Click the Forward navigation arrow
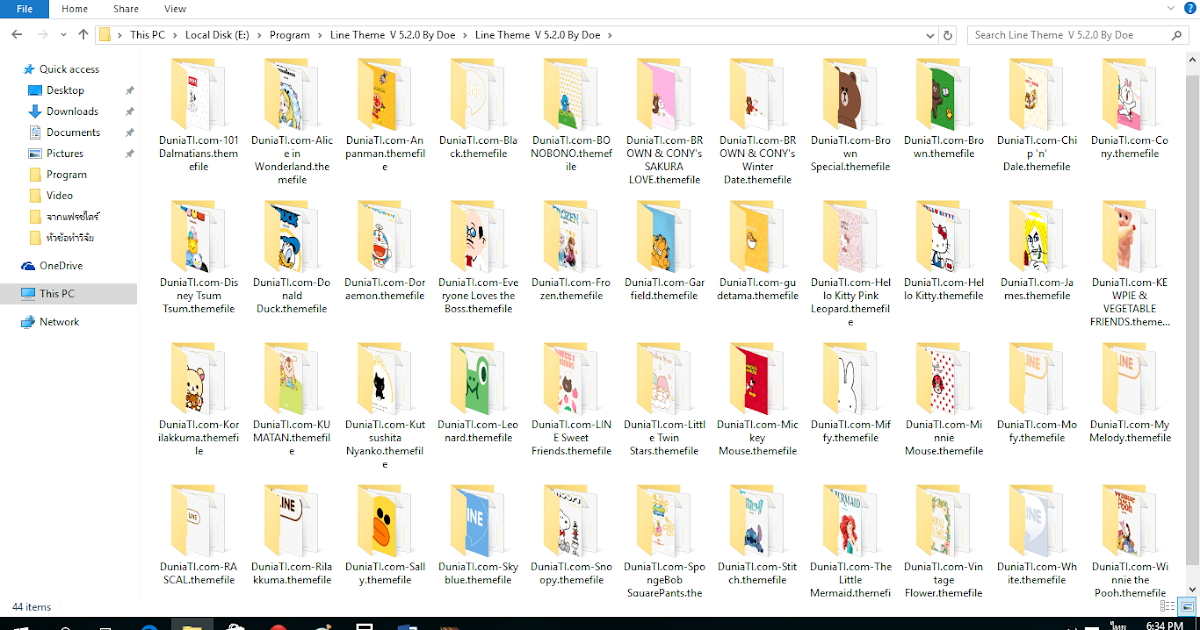Image resolution: width=1200 pixels, height=630 pixels. [41, 35]
